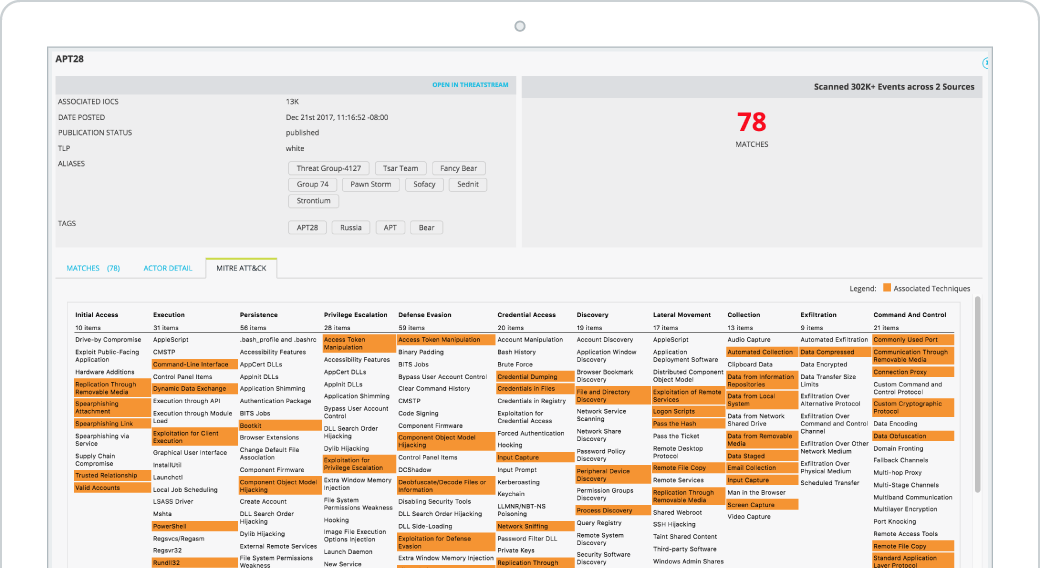Image resolution: width=1040 pixels, height=568 pixels.
Task: Click the Command And Control column header
Action: pyautogui.click(x=910, y=315)
